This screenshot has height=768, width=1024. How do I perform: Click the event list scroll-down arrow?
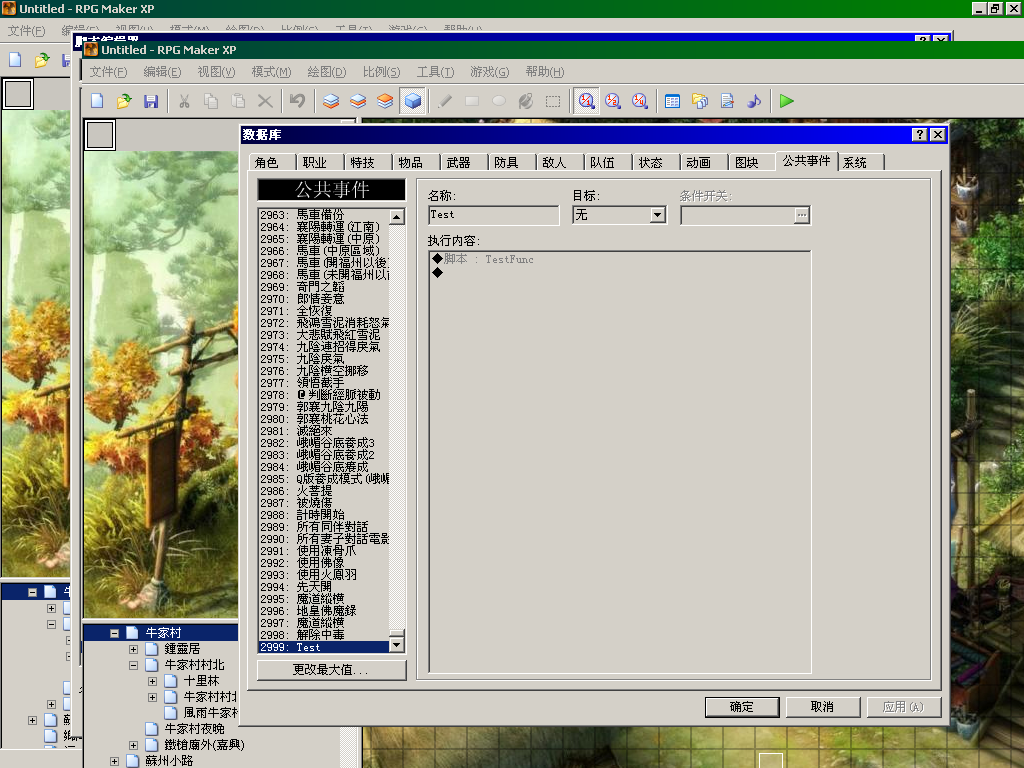pyautogui.click(x=396, y=645)
